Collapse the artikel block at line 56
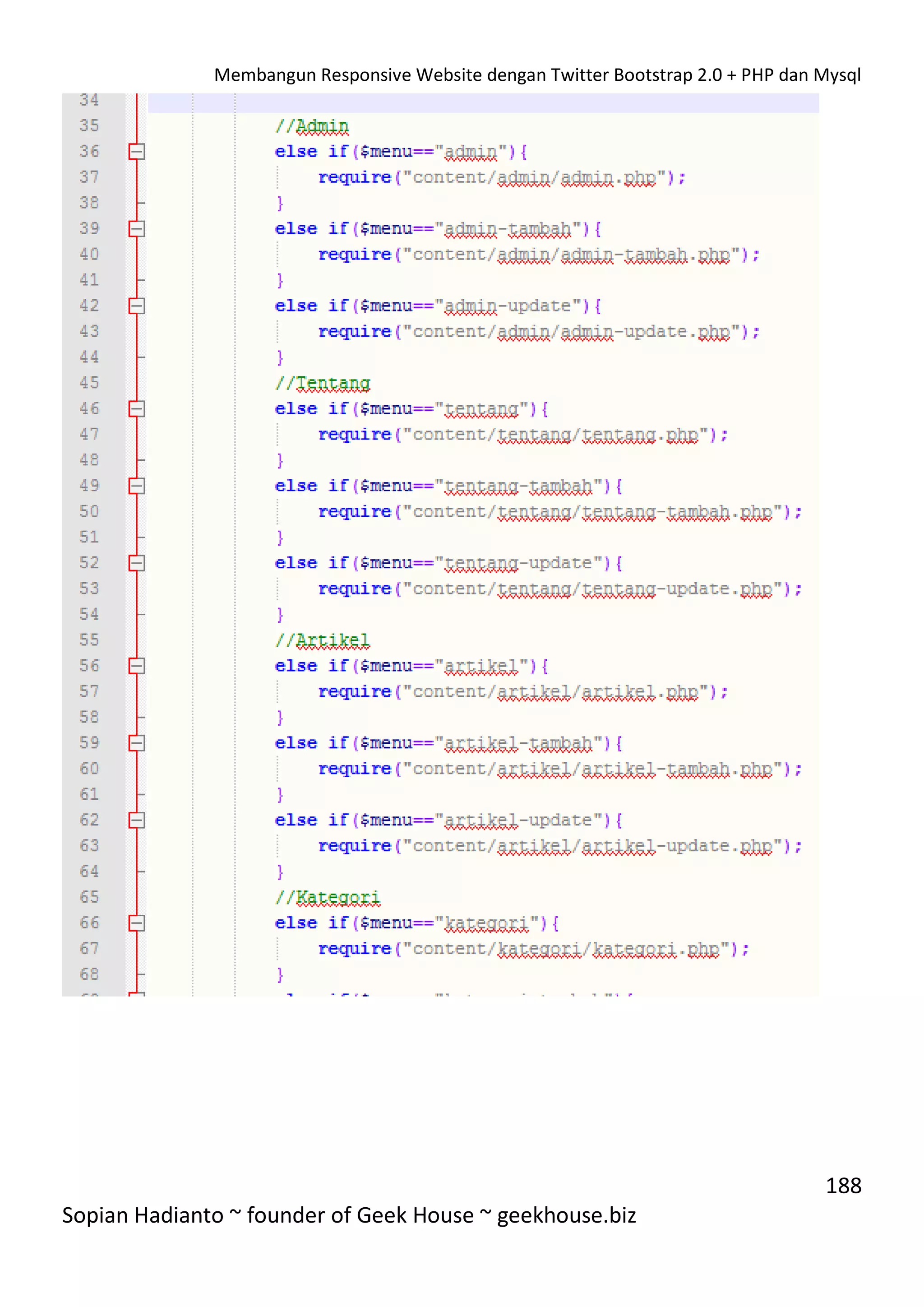Screen dimensions: 924x1307 pos(137,666)
